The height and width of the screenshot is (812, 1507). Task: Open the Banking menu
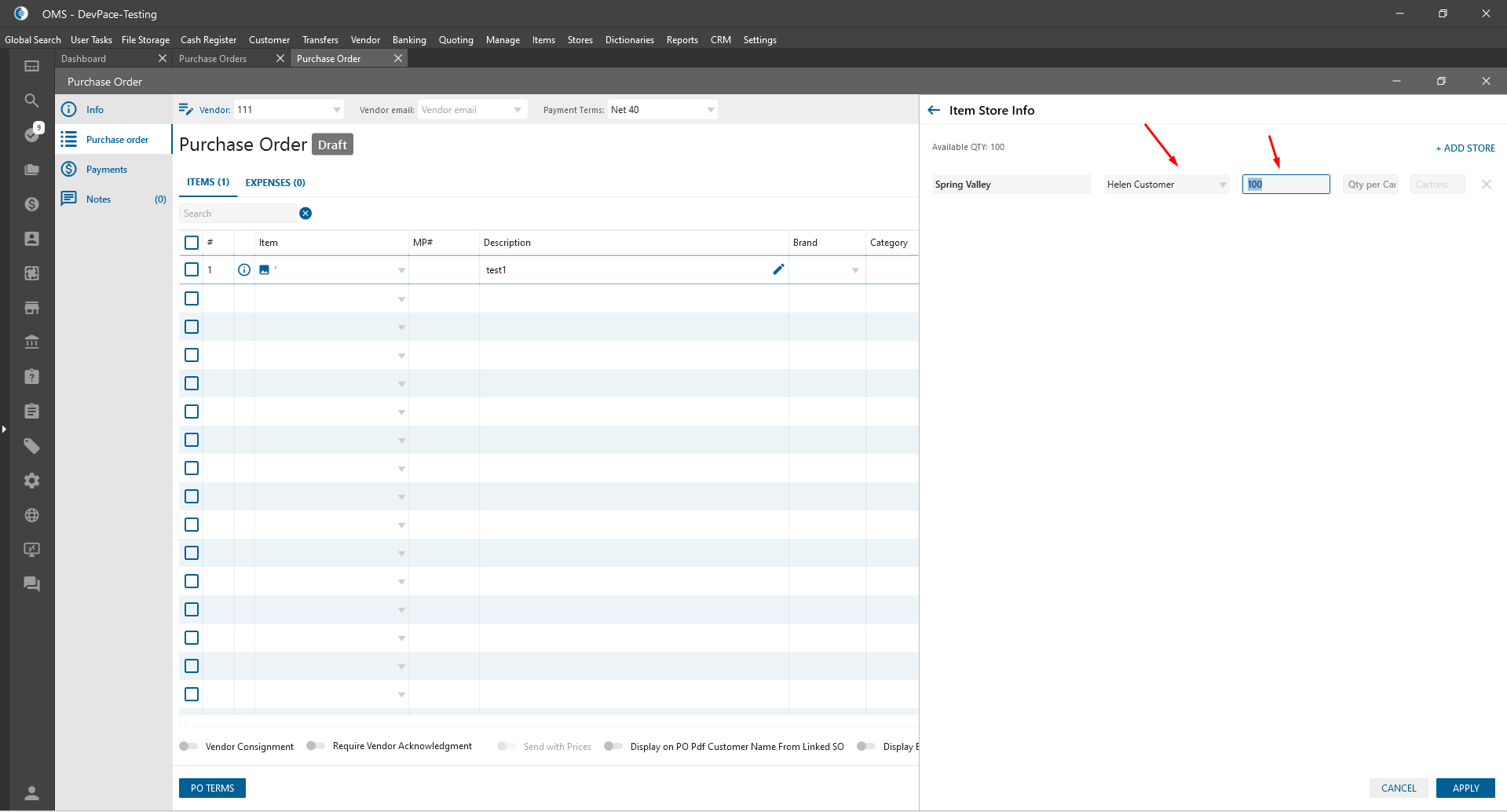tap(409, 40)
